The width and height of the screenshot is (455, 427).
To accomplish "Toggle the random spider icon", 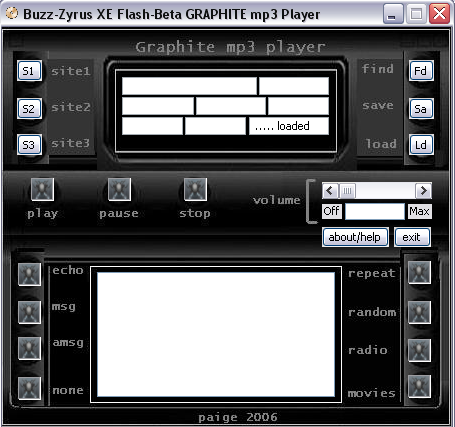I will pyautogui.click(x=419, y=312).
